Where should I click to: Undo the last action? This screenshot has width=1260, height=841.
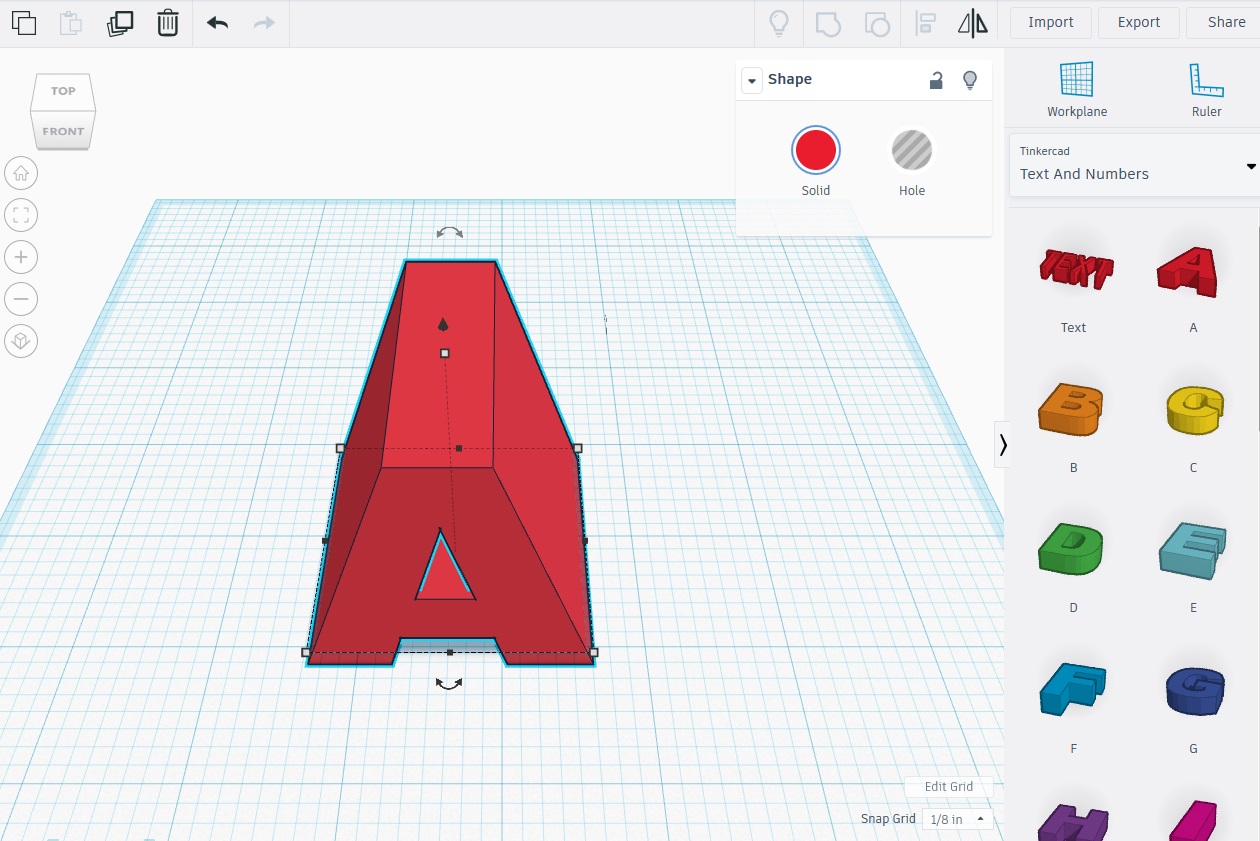coord(217,22)
